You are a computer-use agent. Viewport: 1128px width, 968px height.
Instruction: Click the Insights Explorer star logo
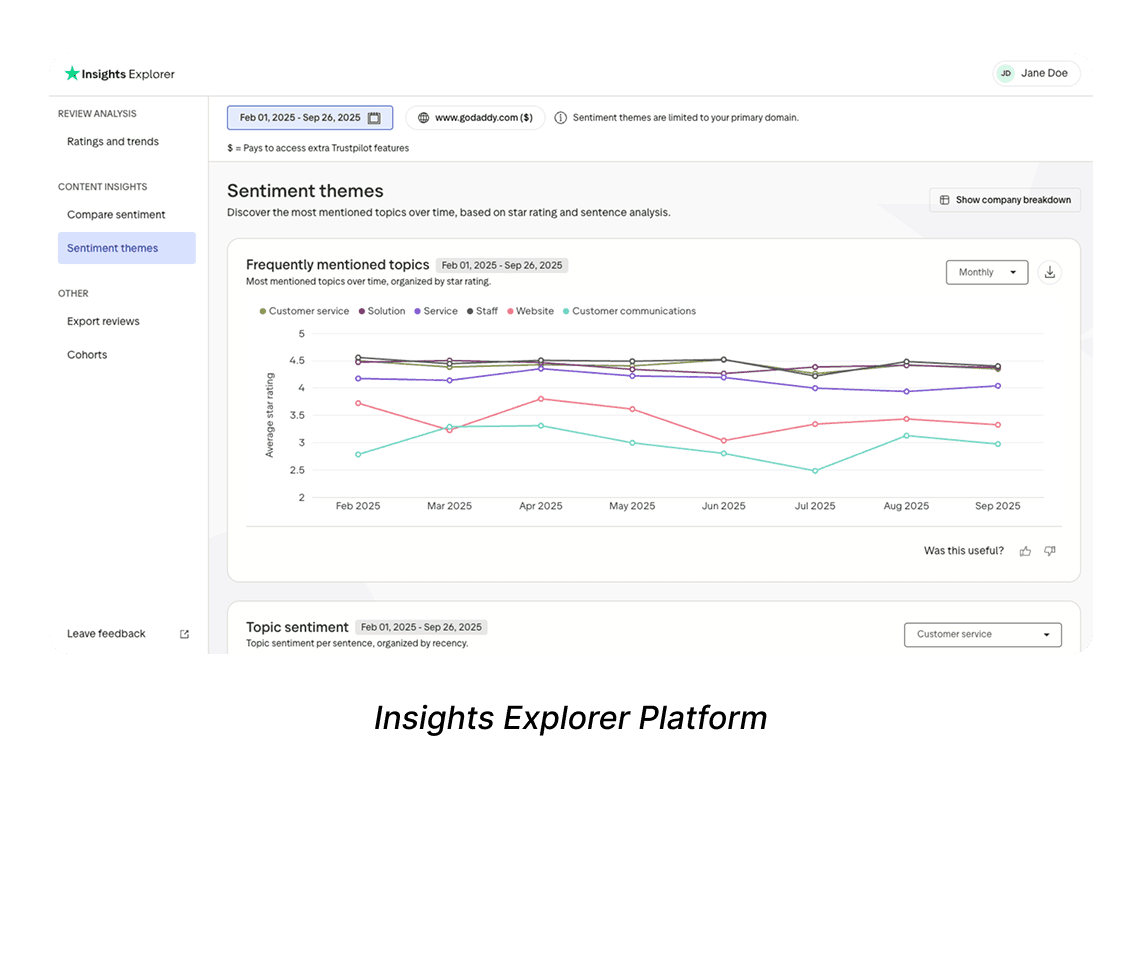[72, 73]
